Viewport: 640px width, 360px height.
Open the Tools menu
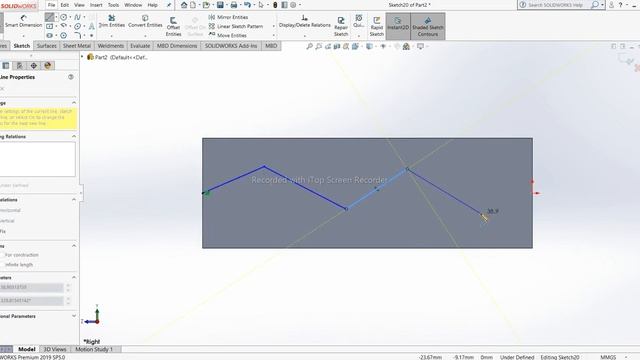[x=113, y=5]
